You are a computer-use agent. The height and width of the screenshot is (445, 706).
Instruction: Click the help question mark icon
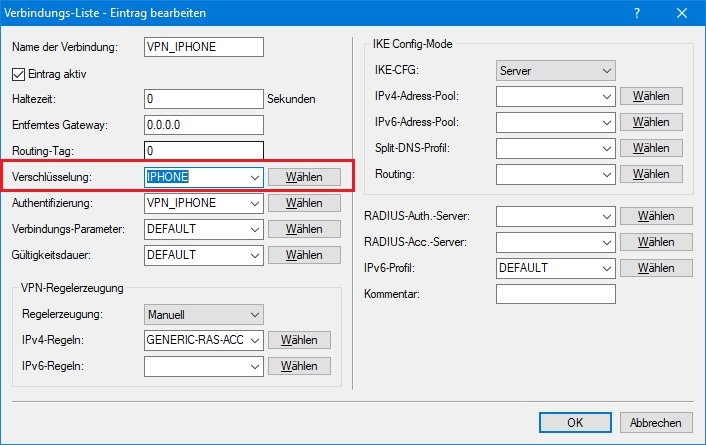(637, 12)
